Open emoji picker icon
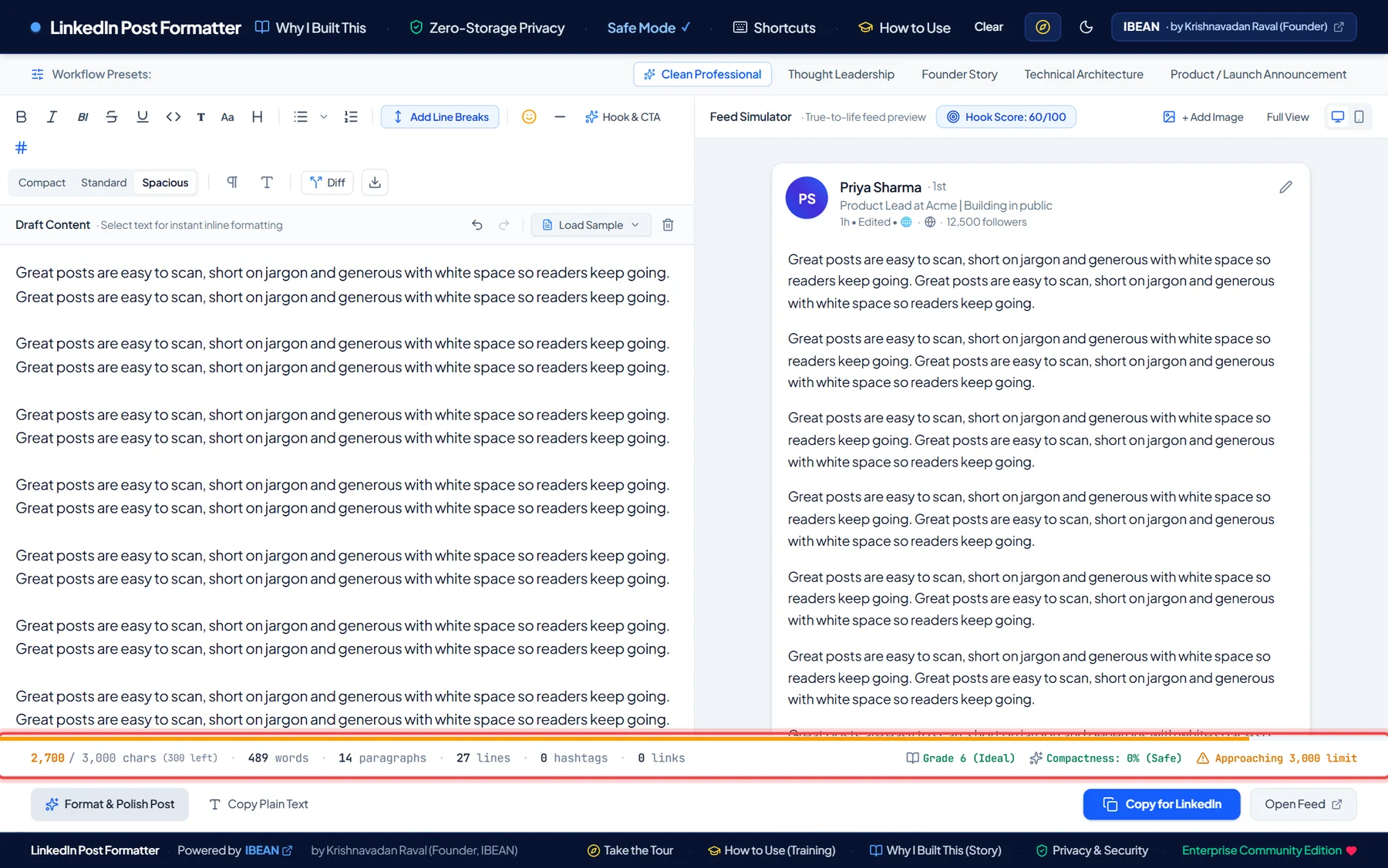The width and height of the screenshot is (1388, 868). [x=529, y=117]
